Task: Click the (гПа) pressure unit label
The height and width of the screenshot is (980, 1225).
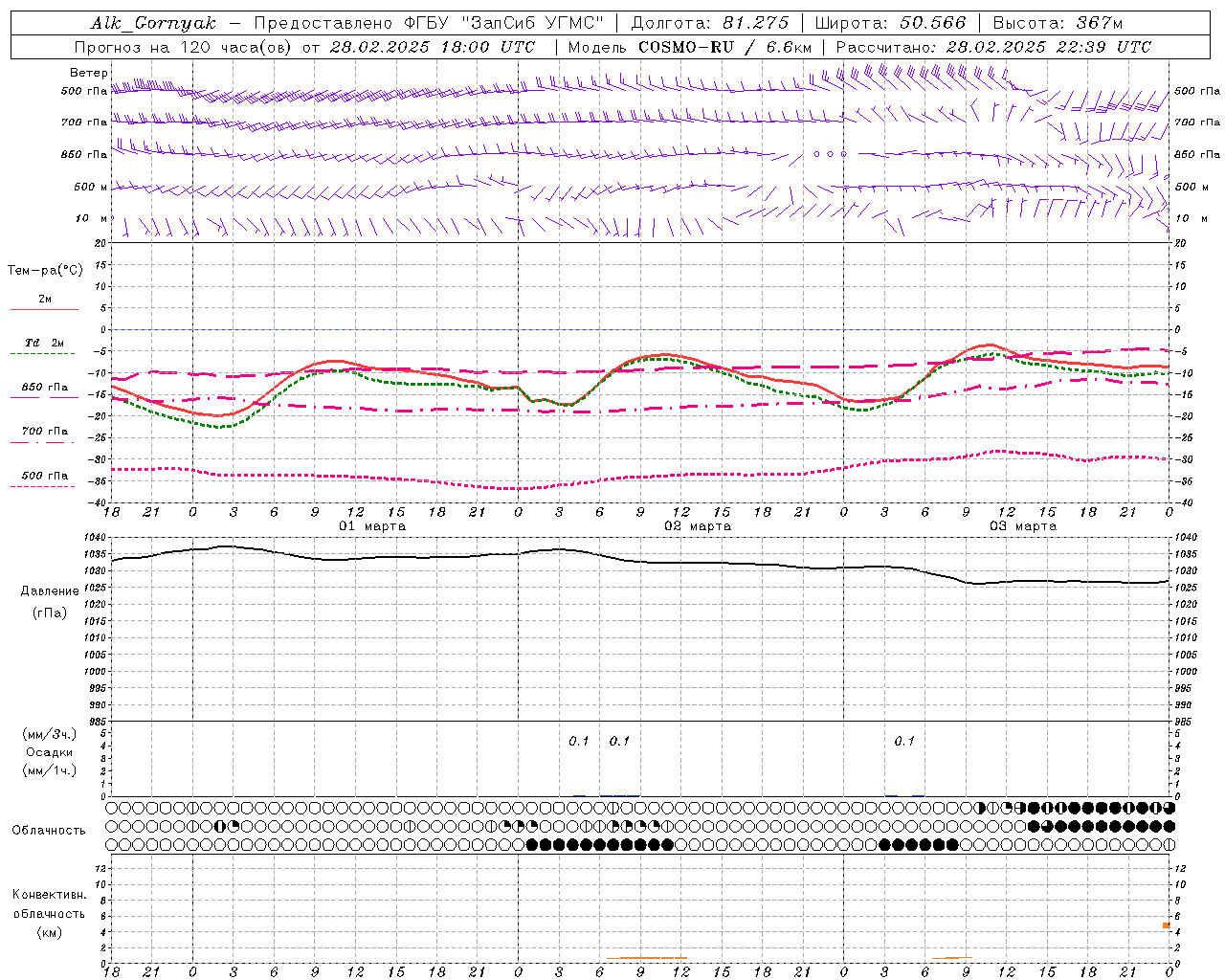Action: click(49, 612)
